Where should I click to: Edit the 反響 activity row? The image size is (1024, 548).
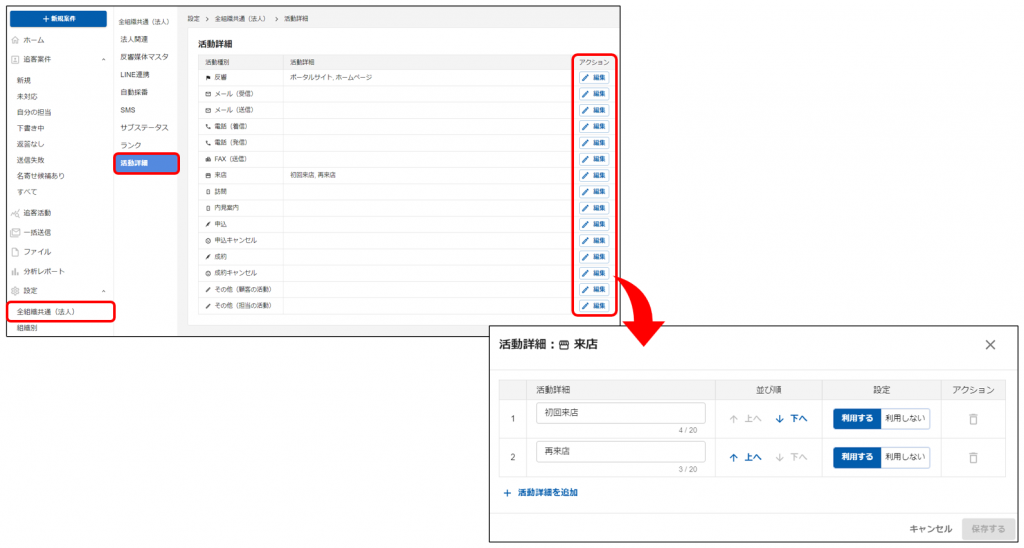point(594,78)
